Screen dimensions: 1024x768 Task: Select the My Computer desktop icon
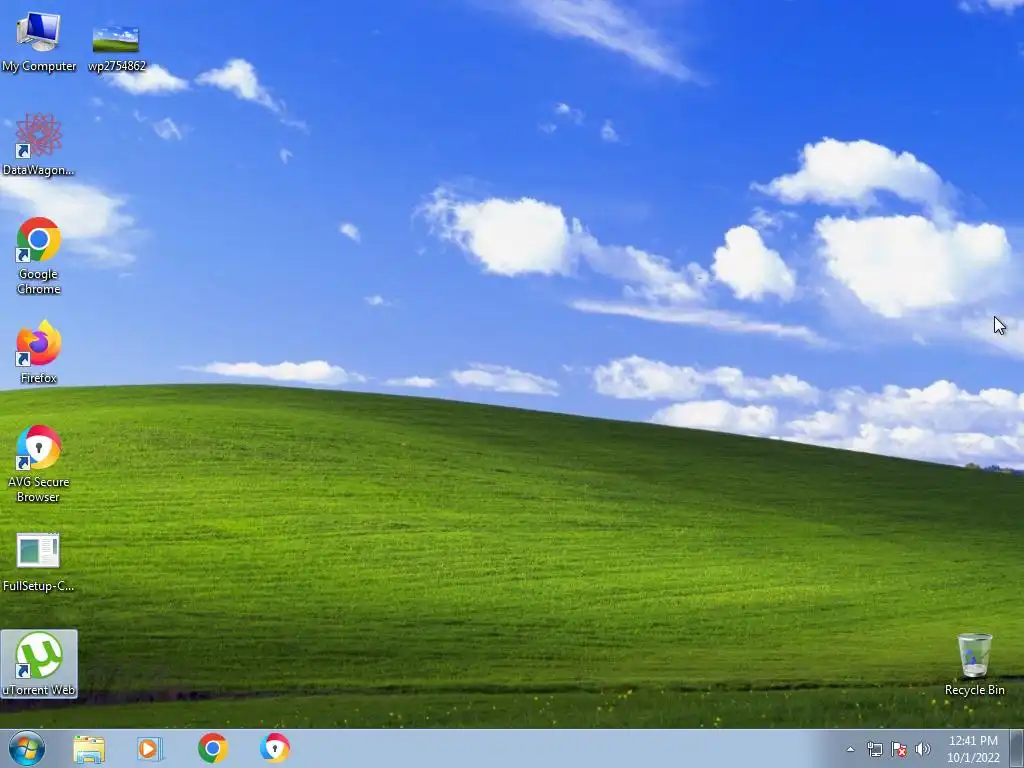39,42
